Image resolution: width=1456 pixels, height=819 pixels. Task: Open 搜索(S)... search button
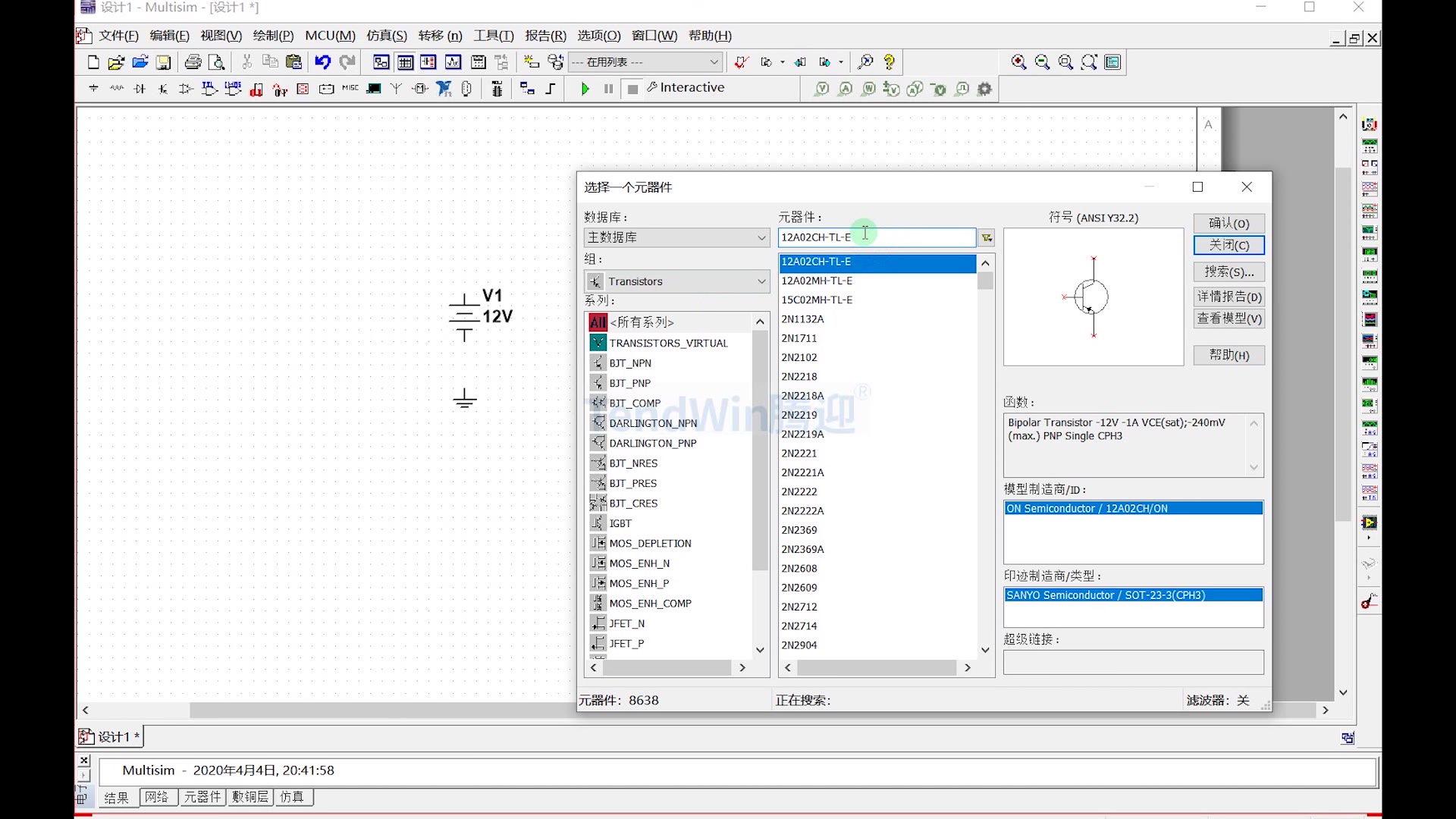click(x=1228, y=272)
